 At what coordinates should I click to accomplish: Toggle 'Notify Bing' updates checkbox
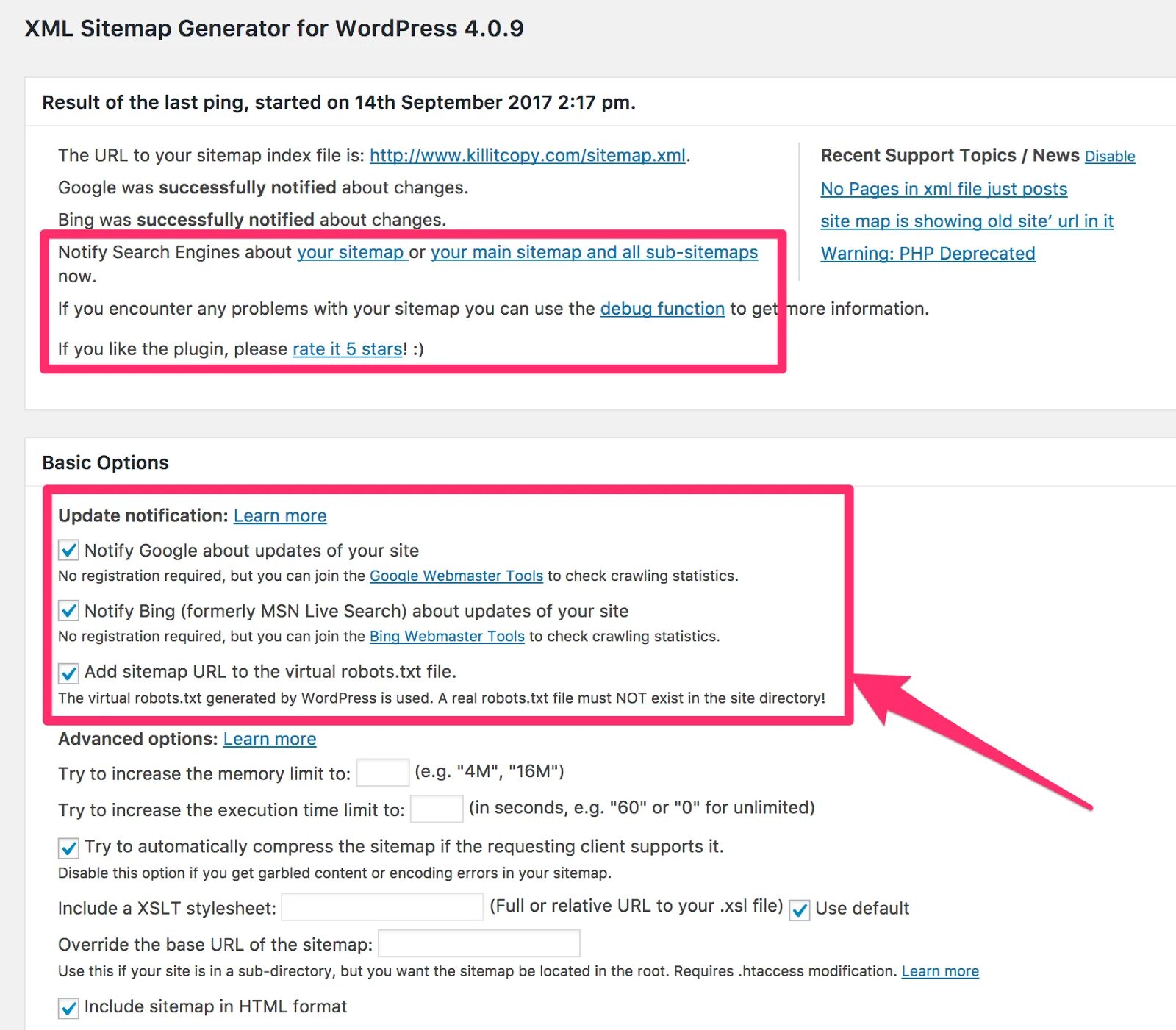pos(68,611)
